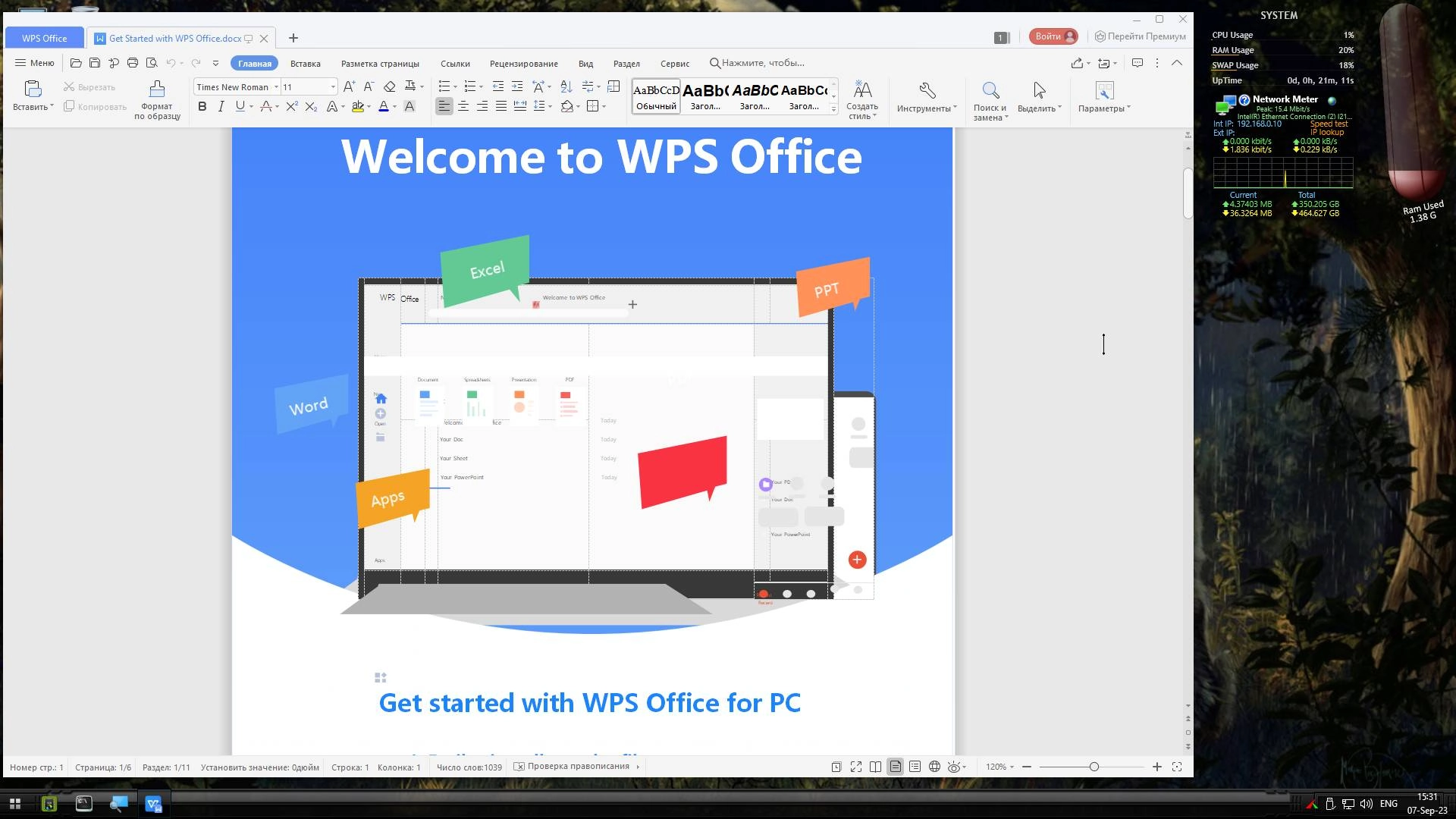Click the zoom out minus button
This screenshot has width=1456, height=819.
pyautogui.click(x=1027, y=767)
